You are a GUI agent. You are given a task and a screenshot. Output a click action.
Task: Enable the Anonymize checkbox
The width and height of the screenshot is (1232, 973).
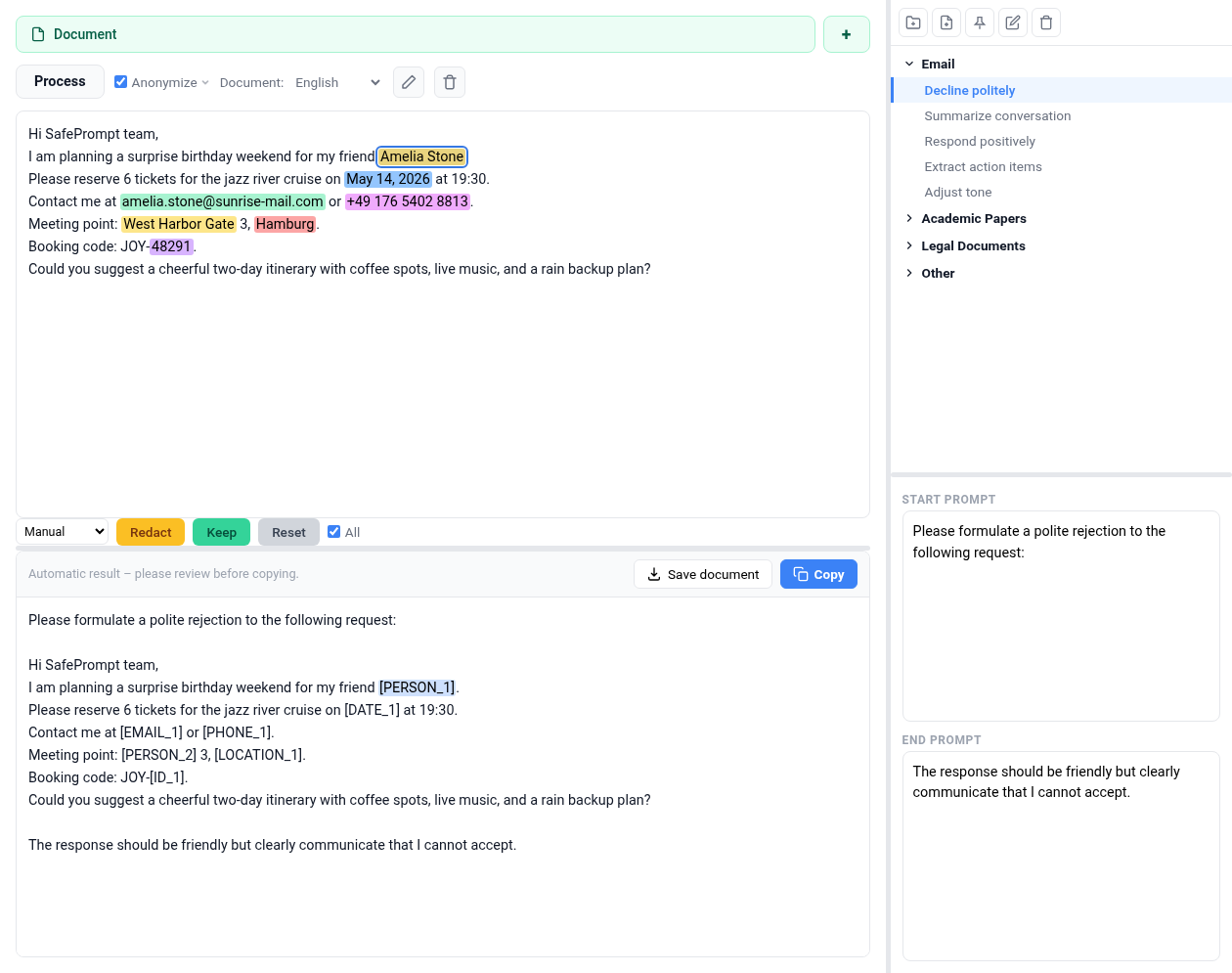tap(120, 81)
